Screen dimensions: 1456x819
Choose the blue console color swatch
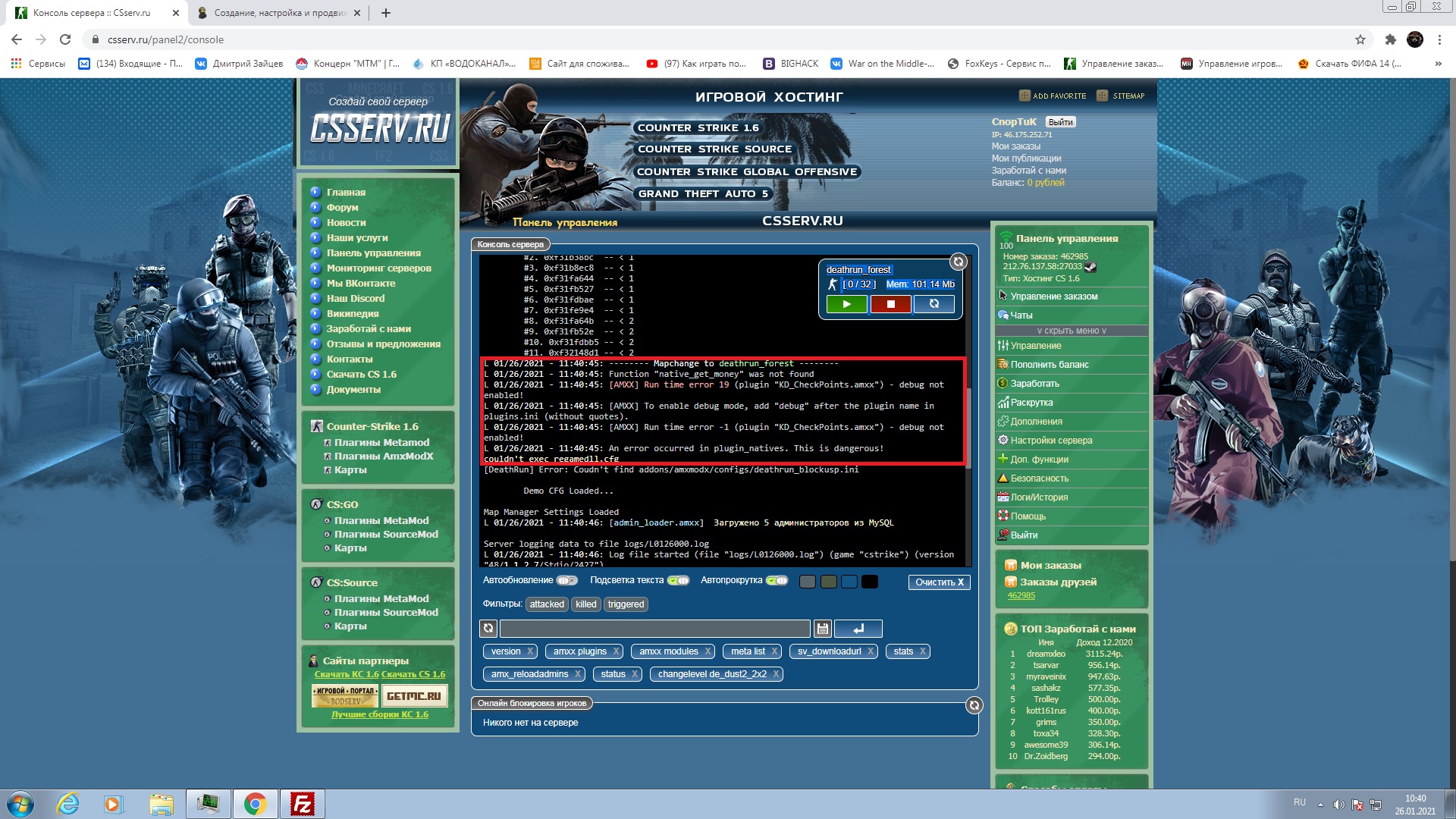(849, 582)
